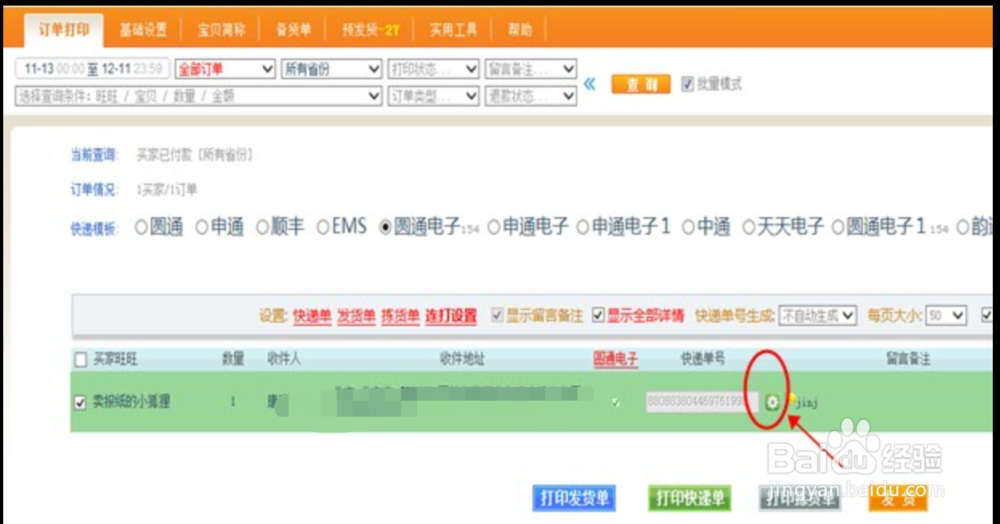The width and height of the screenshot is (1000, 524).
Task: Open the 预发货-27 tab
Action: coord(371,29)
